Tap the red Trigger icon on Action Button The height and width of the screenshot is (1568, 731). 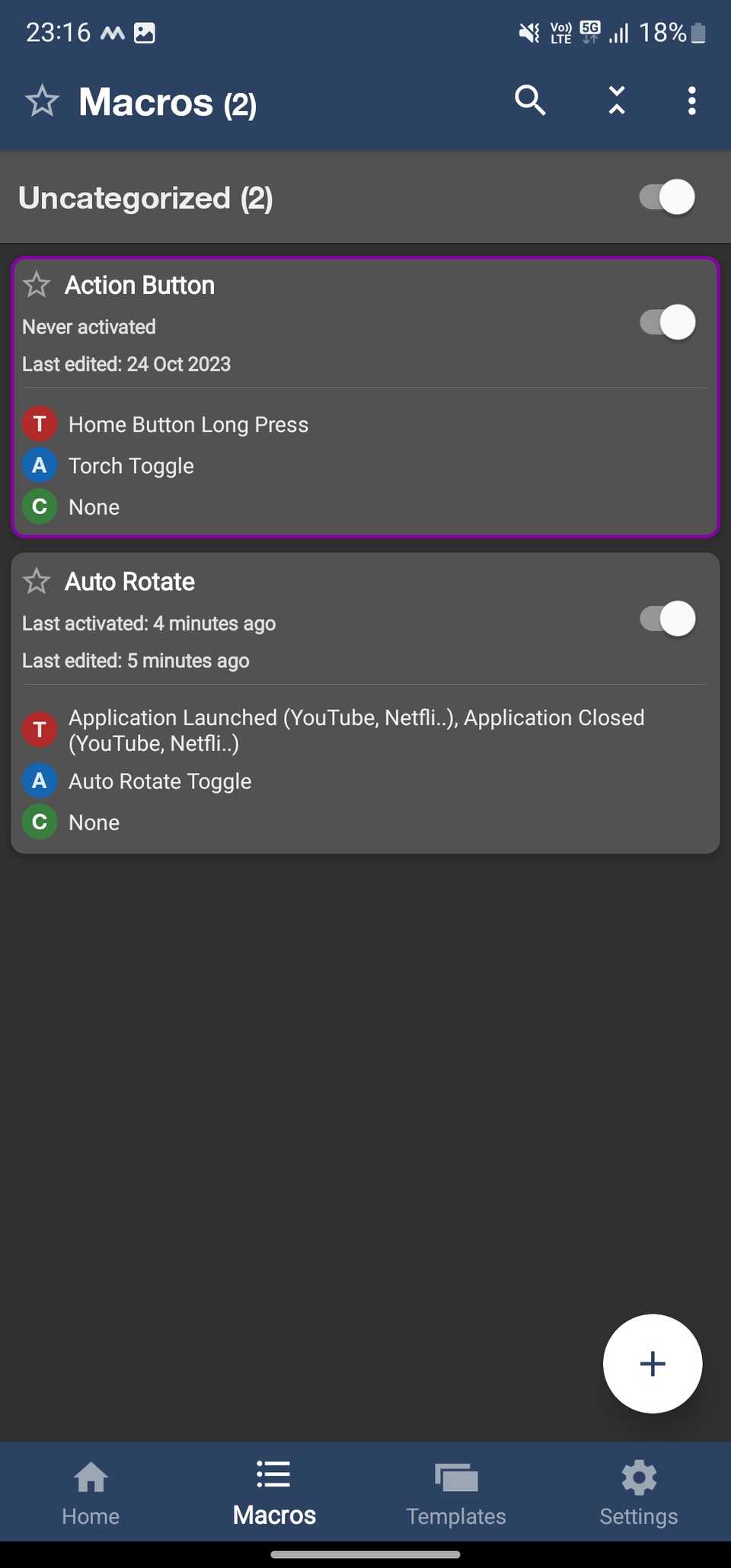pyautogui.click(x=40, y=424)
